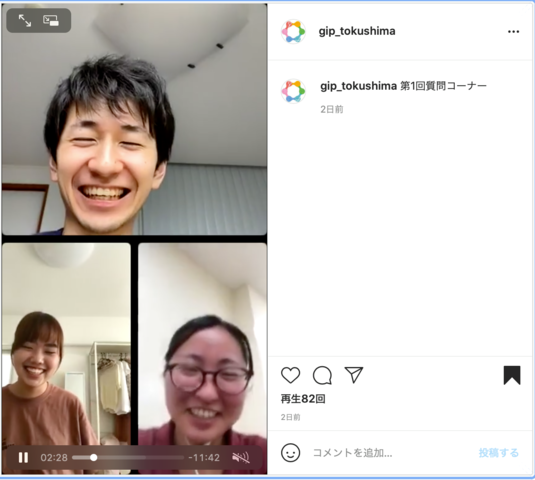Open picture-in-picture mode icon
535x480 pixels.
click(x=51, y=20)
